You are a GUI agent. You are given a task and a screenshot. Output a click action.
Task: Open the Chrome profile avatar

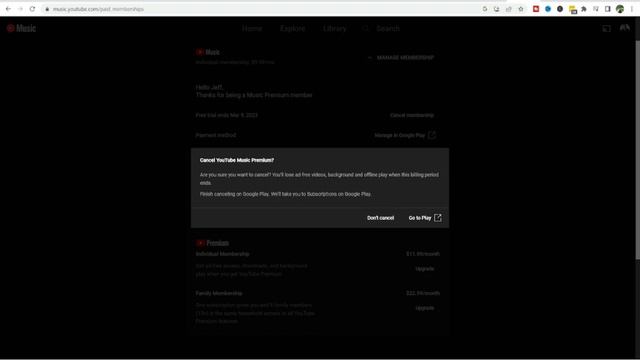point(620,9)
